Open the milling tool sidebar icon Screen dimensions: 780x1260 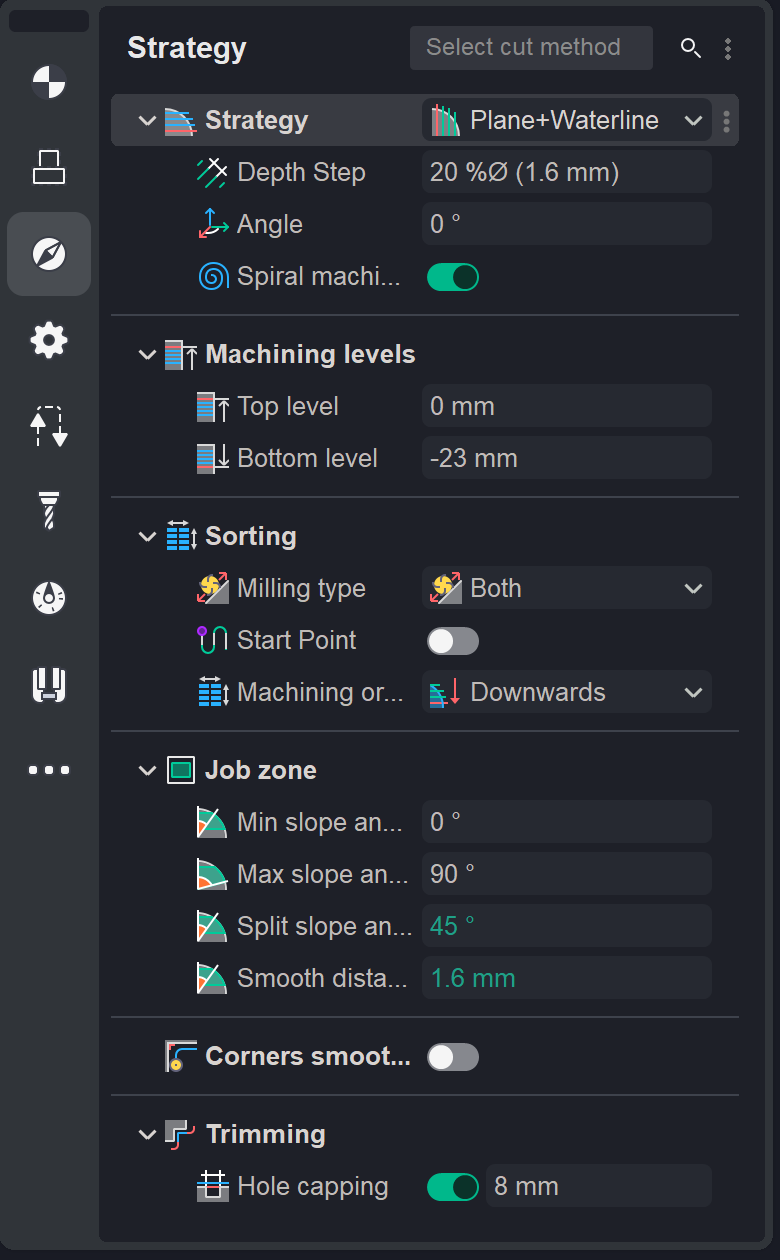coord(49,511)
